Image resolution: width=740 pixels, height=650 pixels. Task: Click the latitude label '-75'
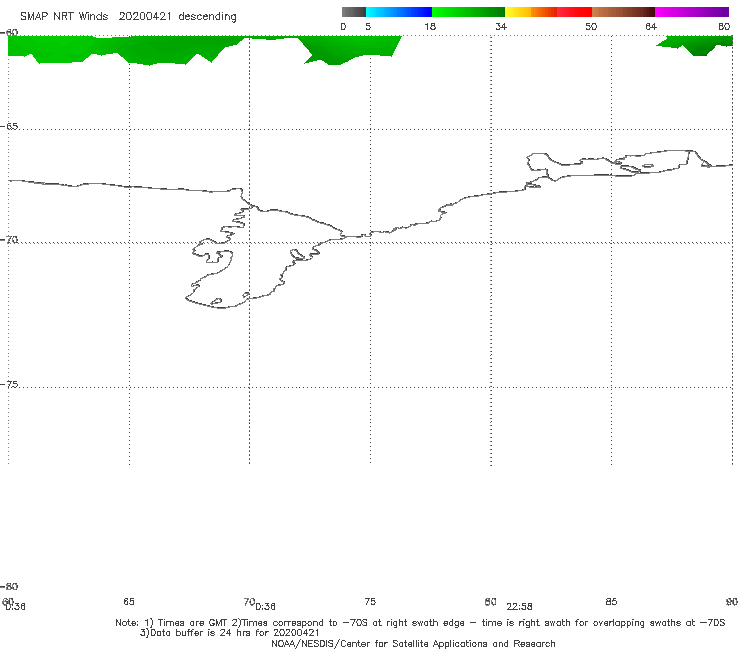9,384
